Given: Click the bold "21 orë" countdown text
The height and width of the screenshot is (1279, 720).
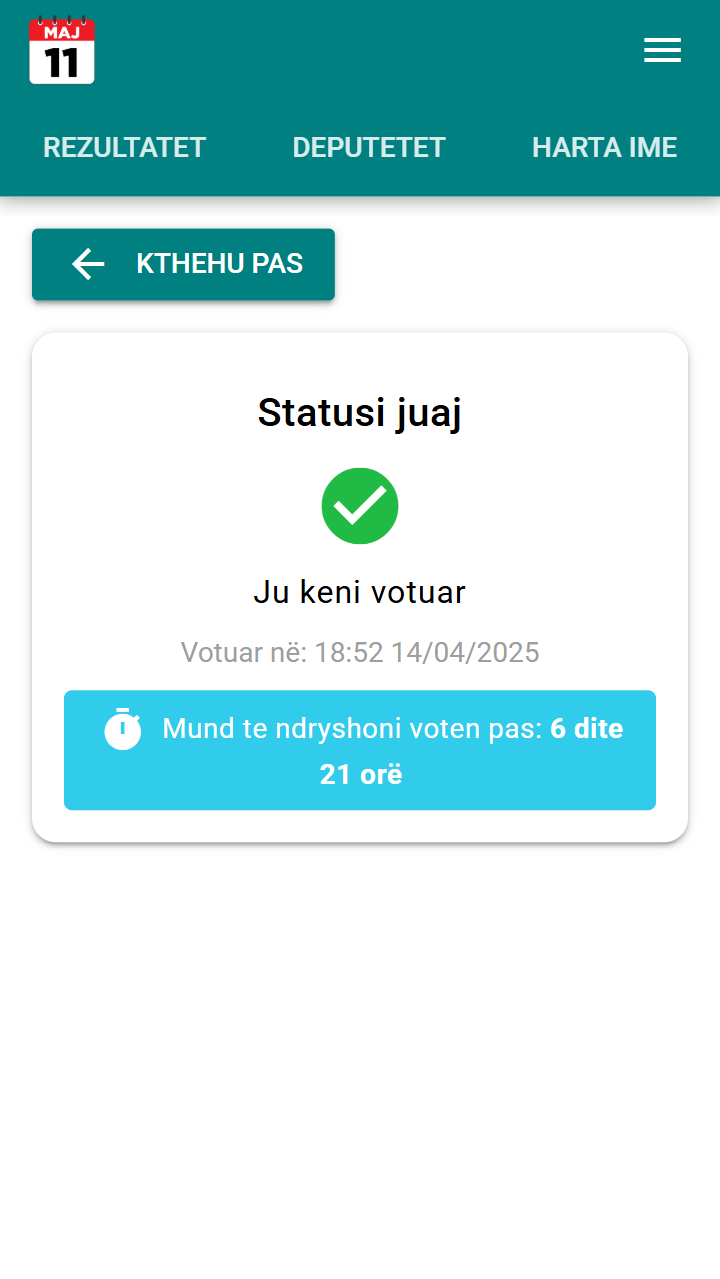Looking at the screenshot, I should coord(361,774).
